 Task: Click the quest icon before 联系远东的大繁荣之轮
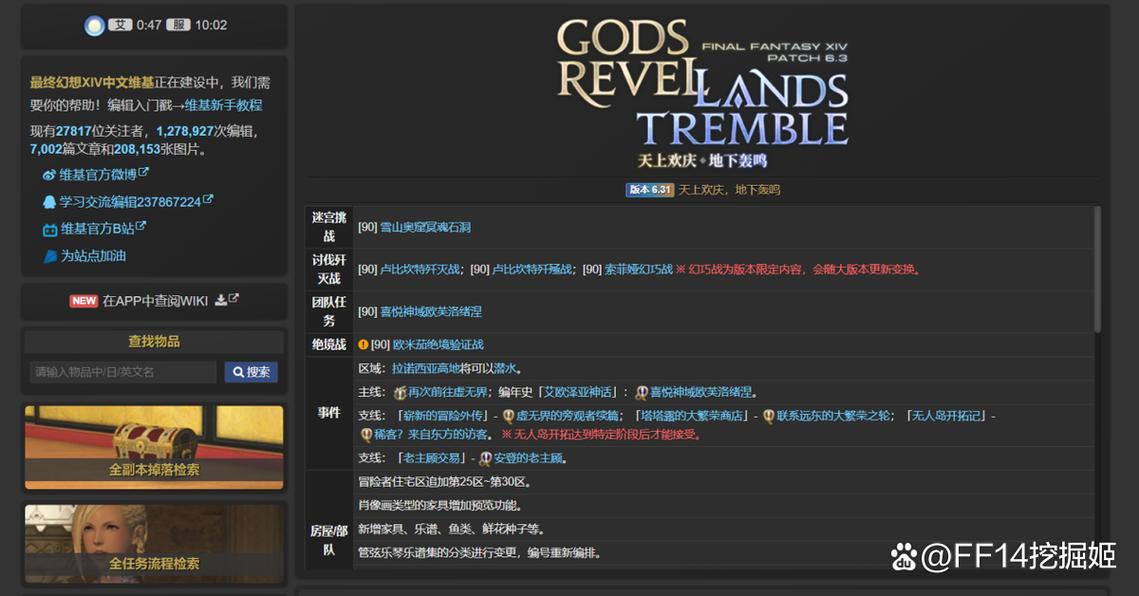[x=768, y=416]
